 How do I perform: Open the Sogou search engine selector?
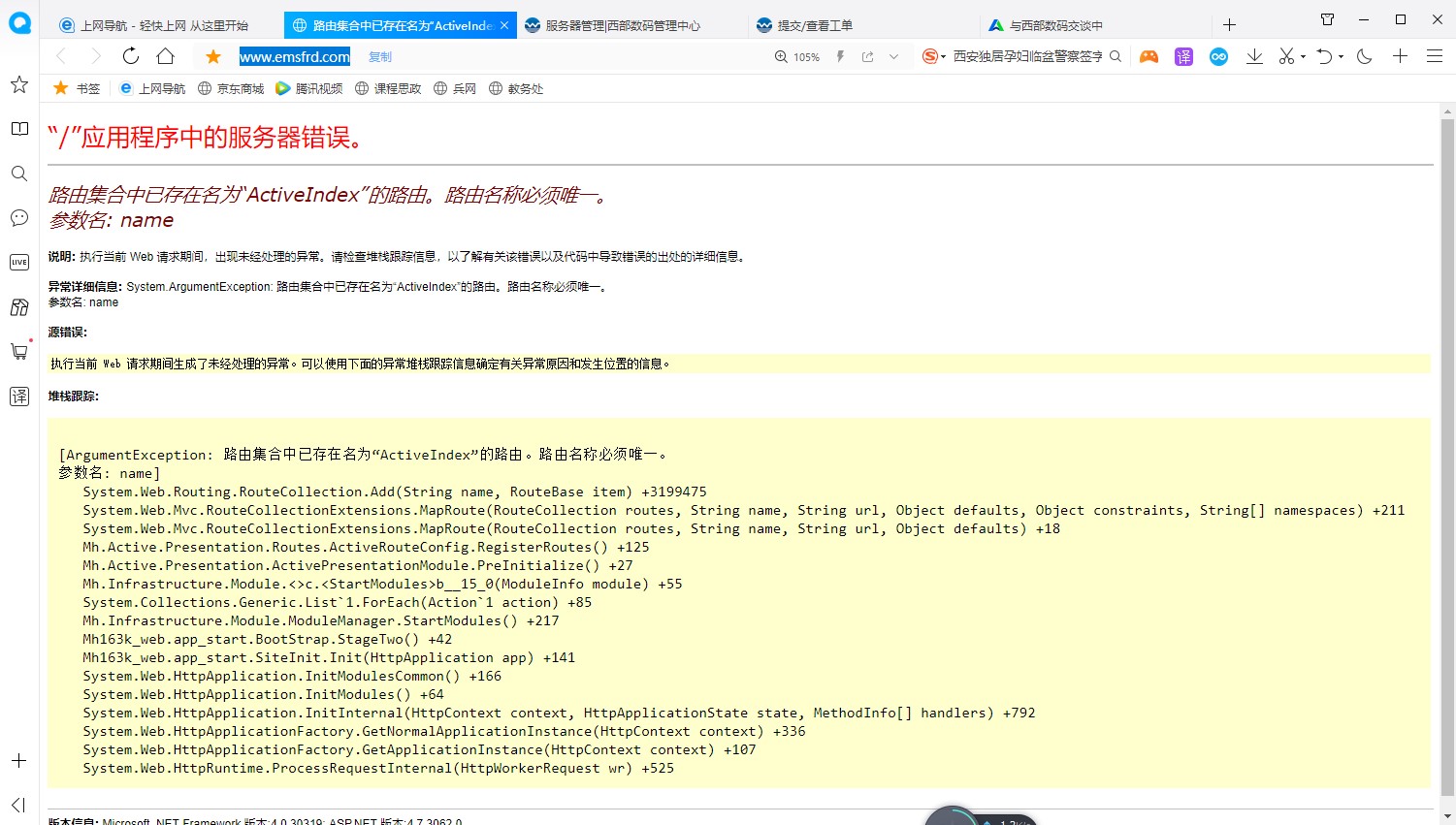tap(933, 57)
